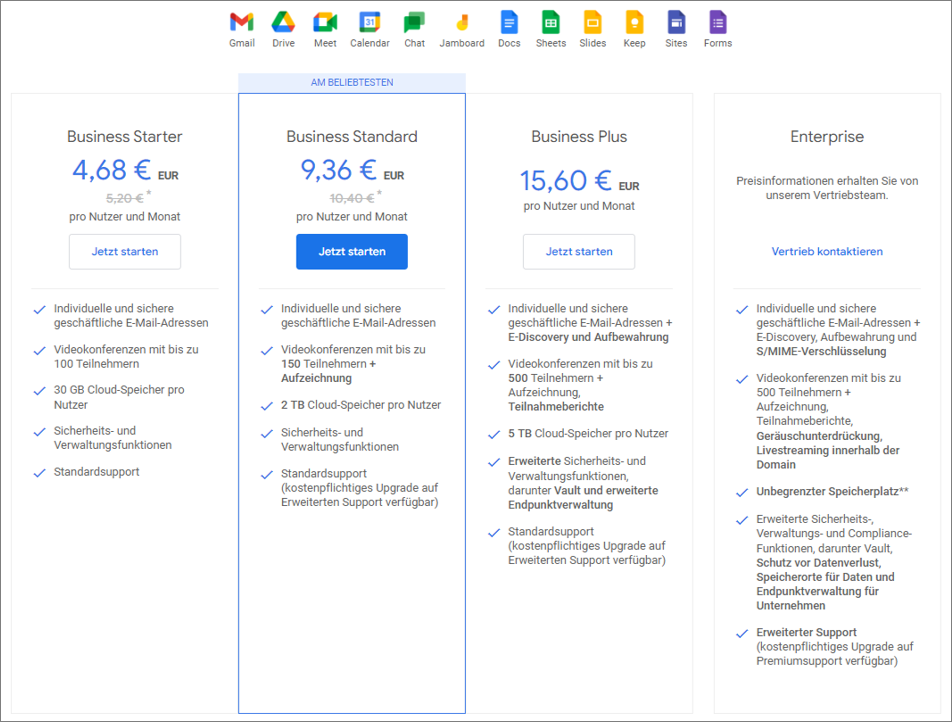The width and height of the screenshot is (952, 722).
Task: Click 'Vault und erweiterte Endpunktverwaltung' text
Action: (583, 497)
